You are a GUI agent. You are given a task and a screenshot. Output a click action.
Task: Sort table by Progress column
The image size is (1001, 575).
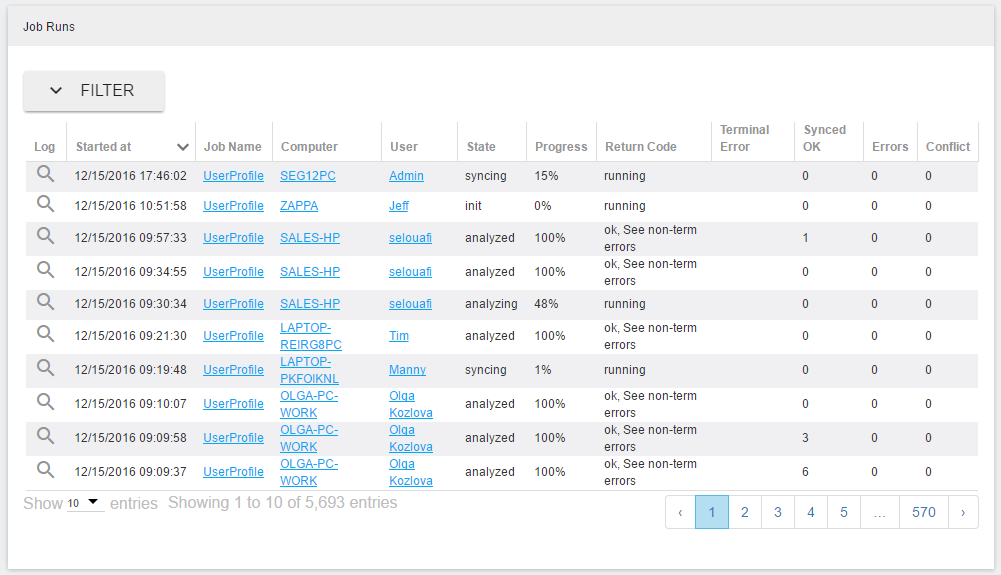(561, 147)
